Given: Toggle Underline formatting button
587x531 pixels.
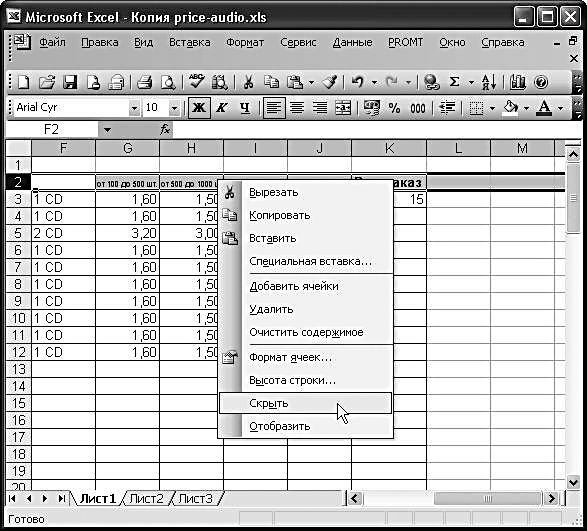Looking at the screenshot, I should click(245, 108).
